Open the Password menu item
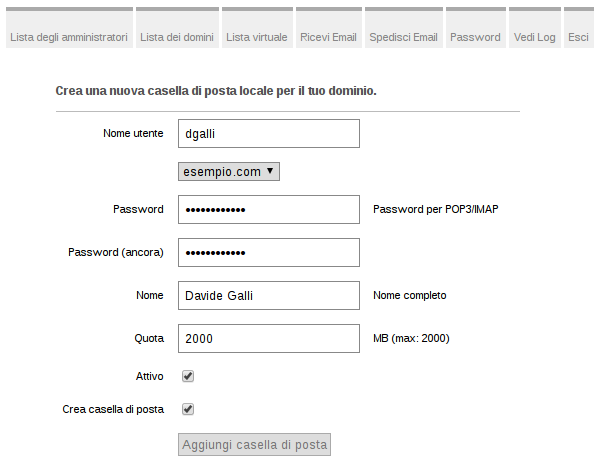 coord(475,37)
